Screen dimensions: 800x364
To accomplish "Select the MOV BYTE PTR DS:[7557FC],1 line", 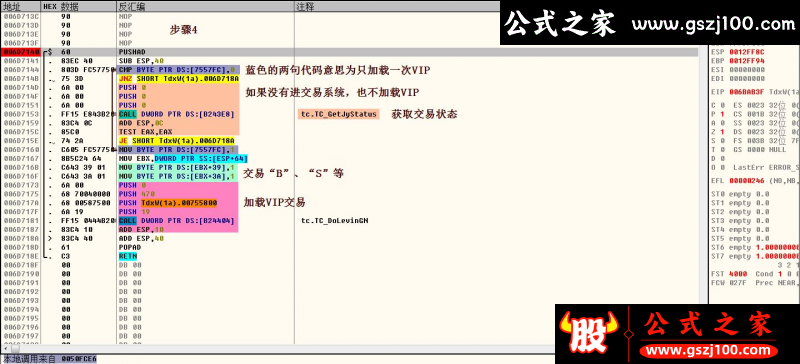I will (179, 149).
